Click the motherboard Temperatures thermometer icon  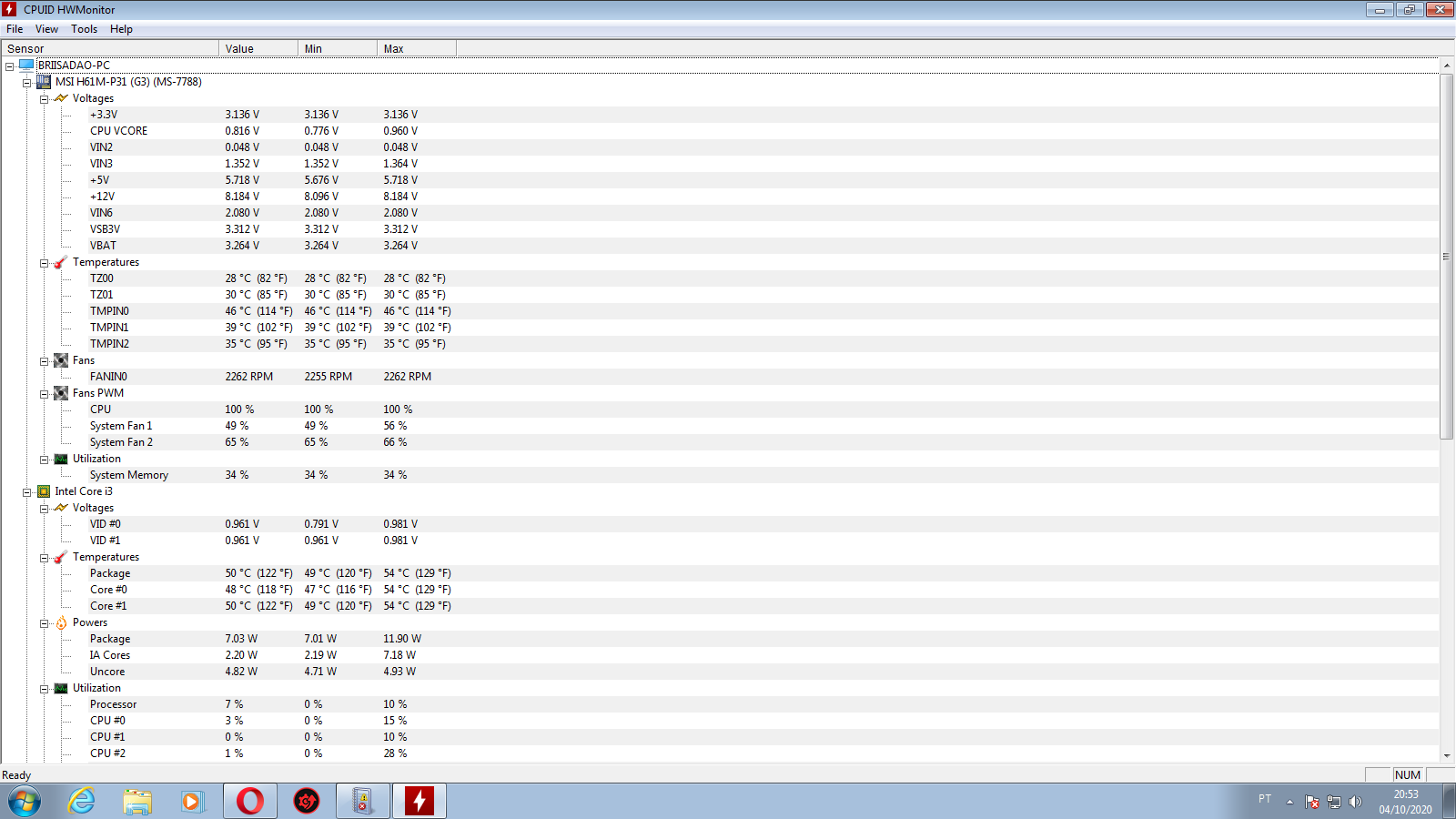(x=61, y=262)
